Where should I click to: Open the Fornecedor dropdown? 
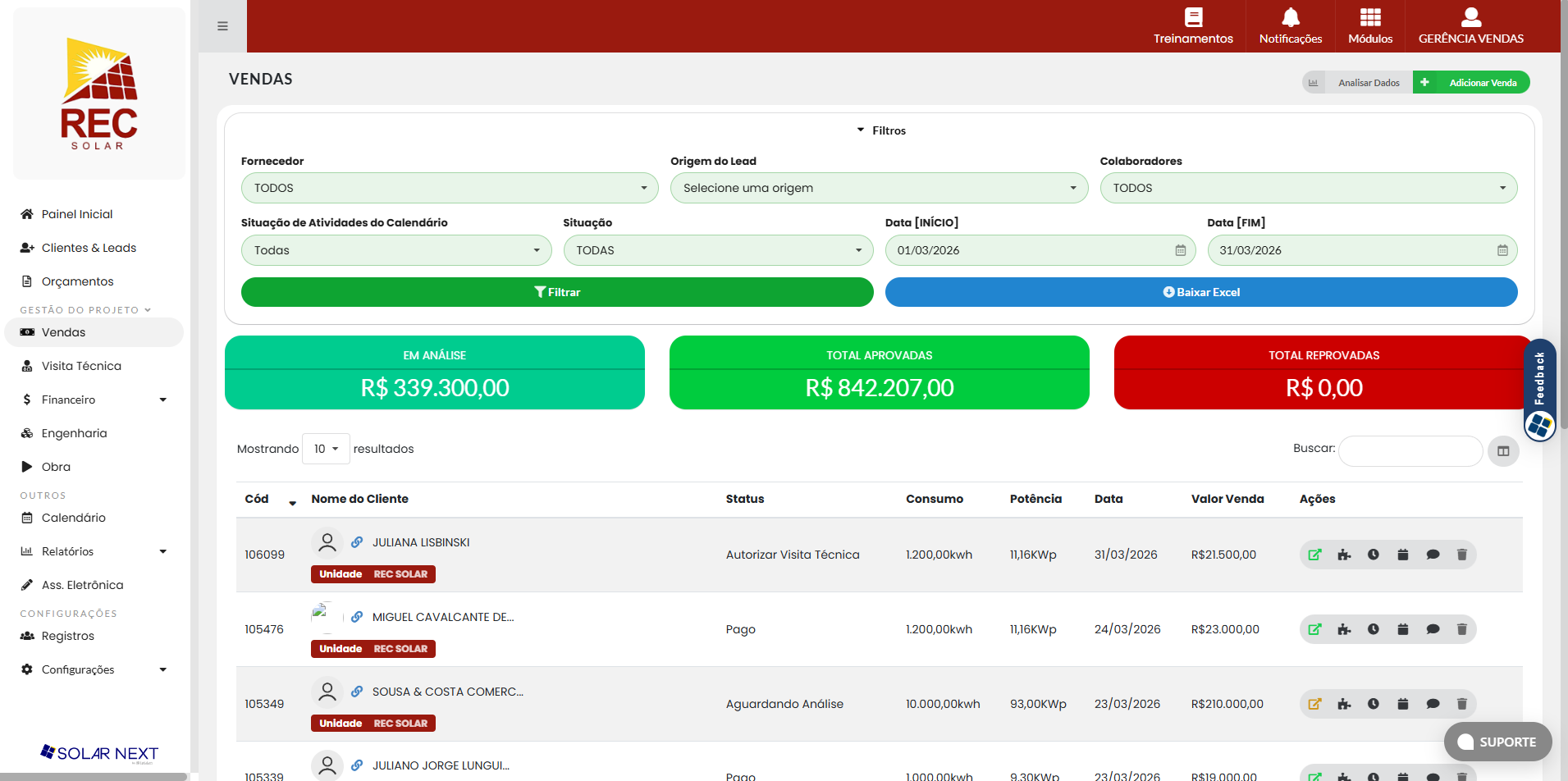450,188
